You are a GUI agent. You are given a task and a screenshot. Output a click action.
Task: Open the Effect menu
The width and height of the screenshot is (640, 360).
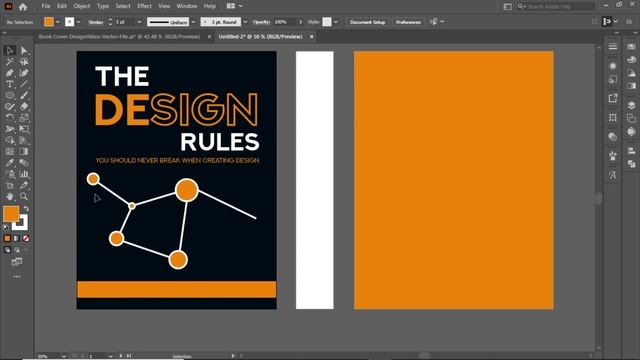click(144, 6)
